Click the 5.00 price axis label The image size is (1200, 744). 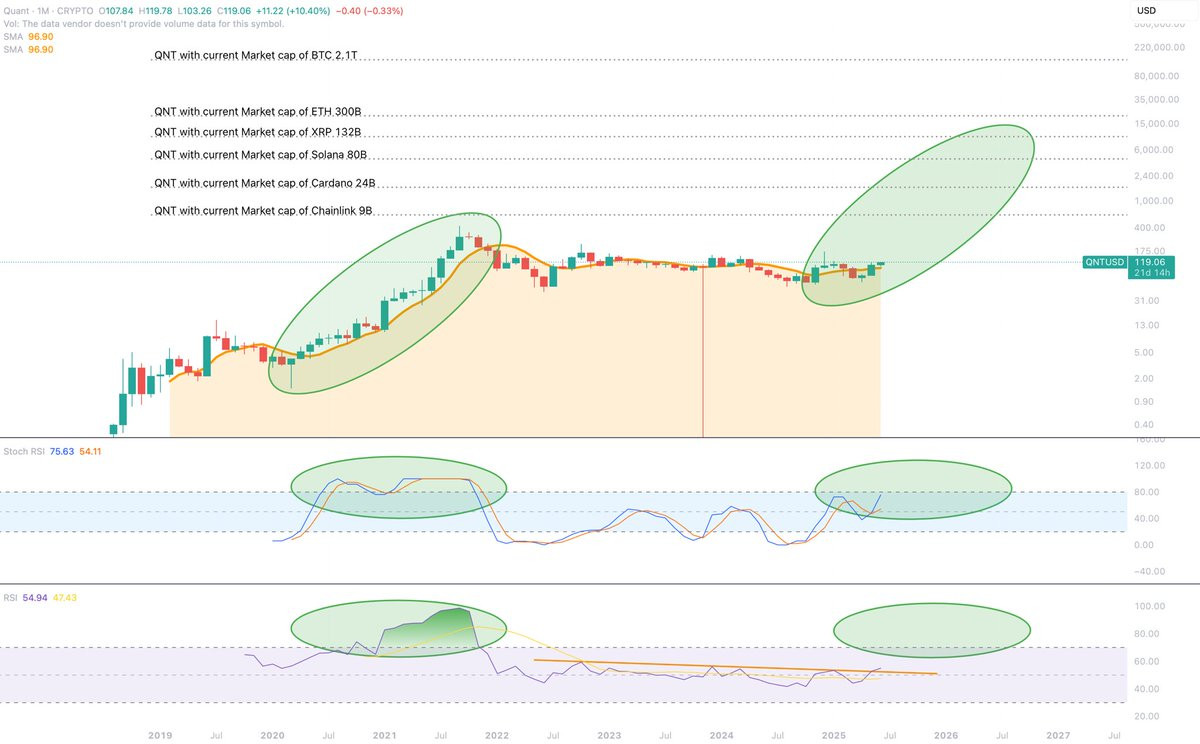(x=1145, y=352)
